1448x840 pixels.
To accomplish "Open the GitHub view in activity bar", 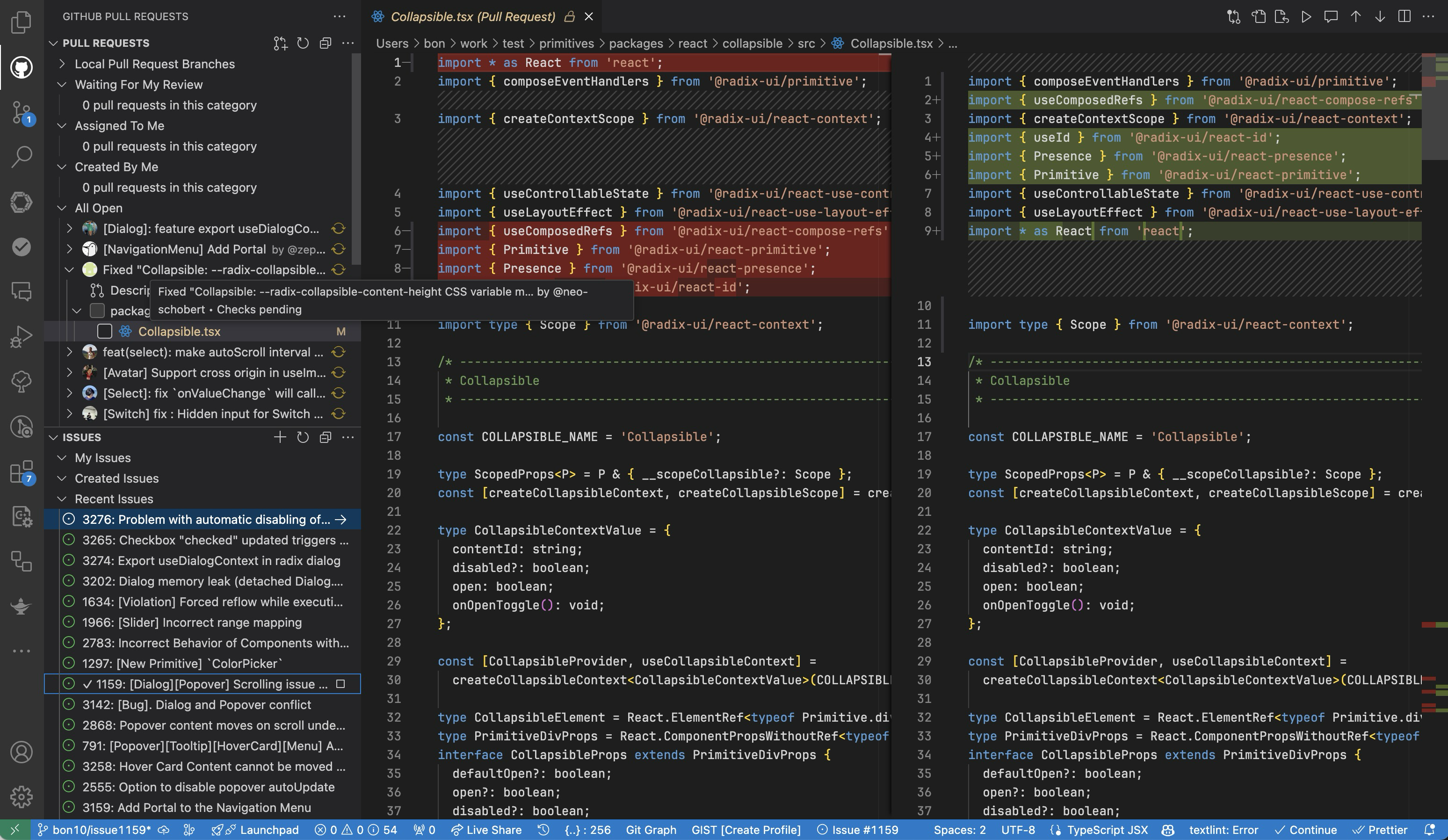I will 21,68.
